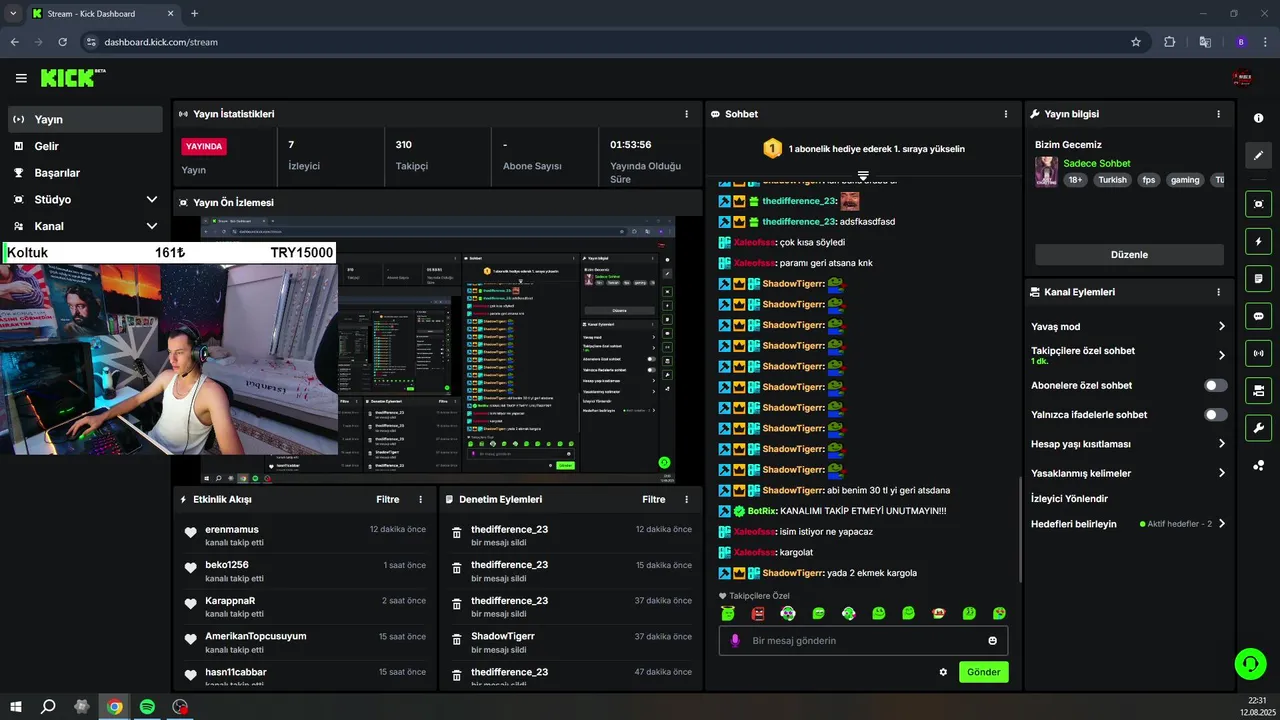Open Yayın İstatistikleri three-dot menu
The image size is (1280, 720).
686,114
